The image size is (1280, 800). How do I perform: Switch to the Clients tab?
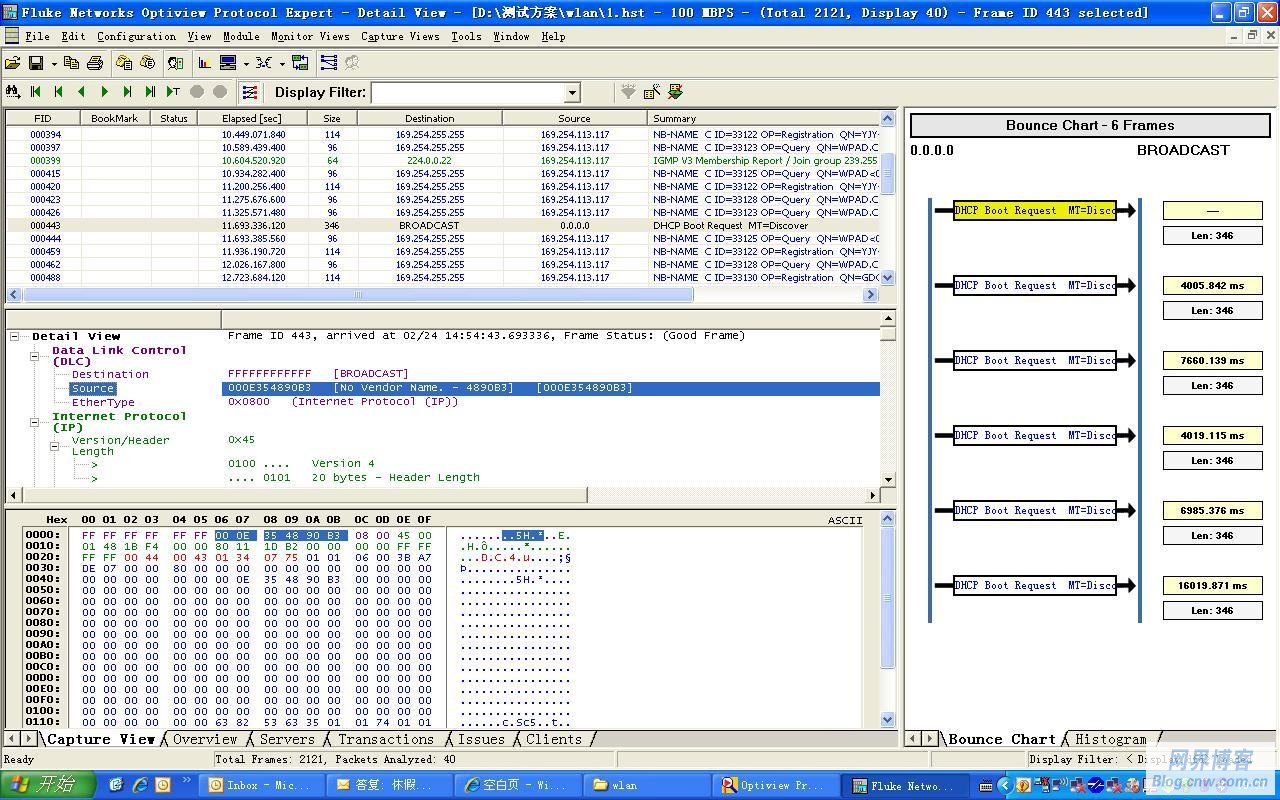(553, 739)
